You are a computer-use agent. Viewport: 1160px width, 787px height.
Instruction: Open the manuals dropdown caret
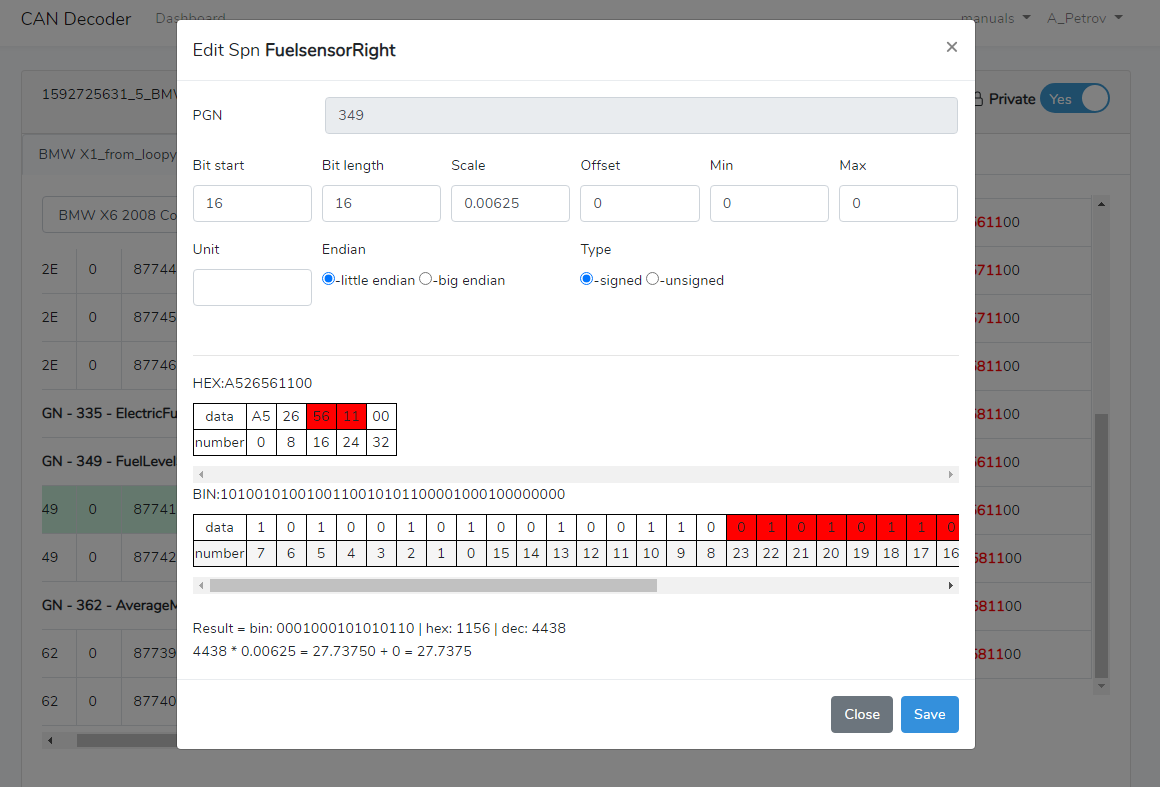click(x=1024, y=17)
